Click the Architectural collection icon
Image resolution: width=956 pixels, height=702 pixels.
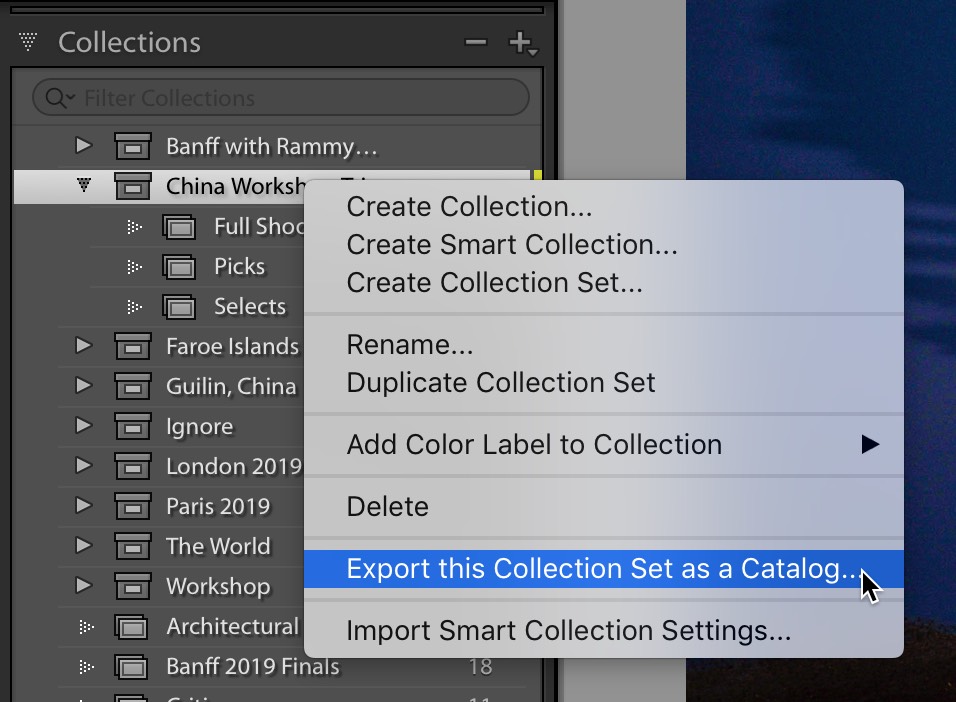click(x=132, y=626)
